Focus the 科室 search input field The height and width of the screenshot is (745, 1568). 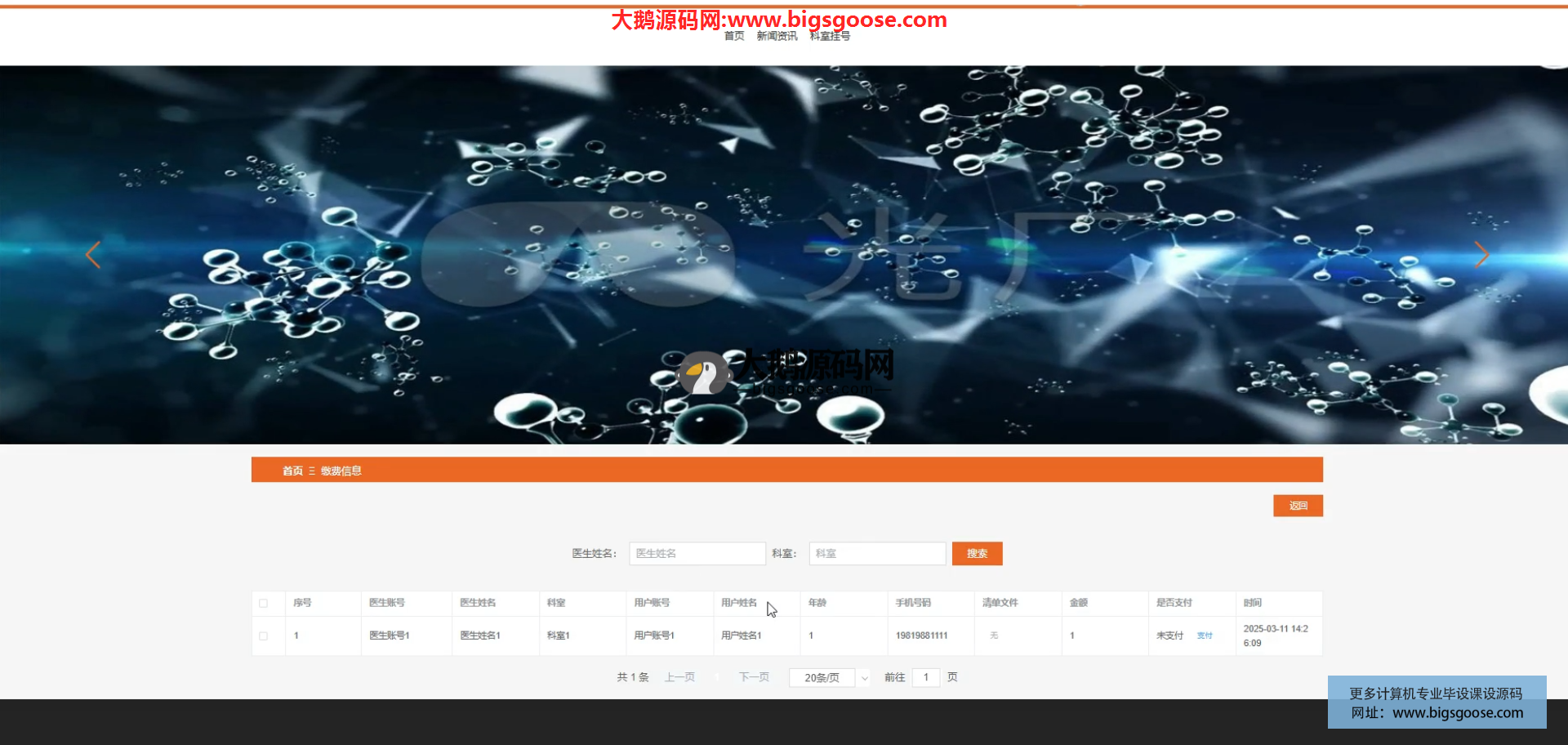coord(877,554)
